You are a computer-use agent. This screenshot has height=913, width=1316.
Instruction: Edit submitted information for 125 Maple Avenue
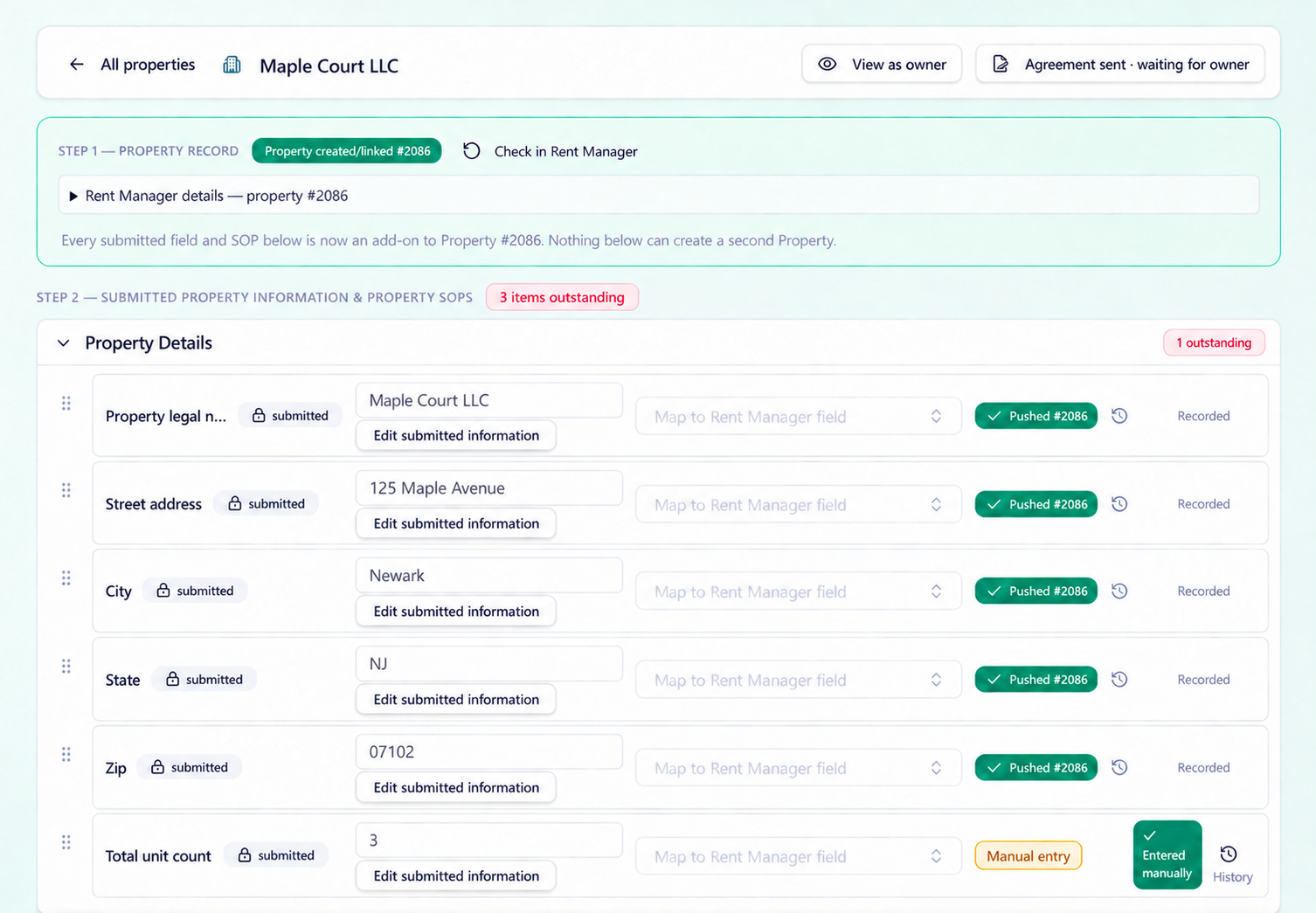pos(456,523)
